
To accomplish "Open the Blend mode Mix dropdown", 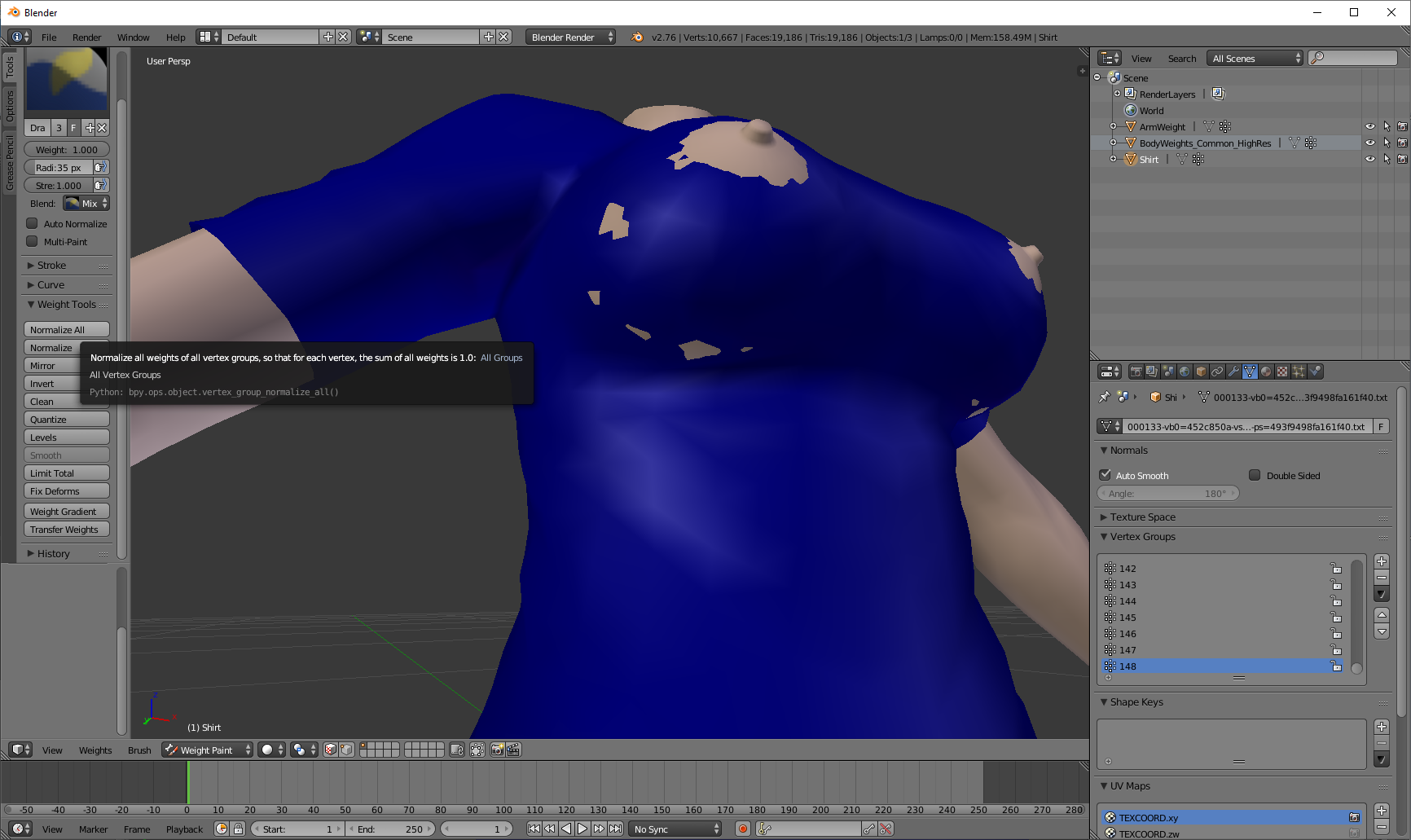I will [86, 204].
